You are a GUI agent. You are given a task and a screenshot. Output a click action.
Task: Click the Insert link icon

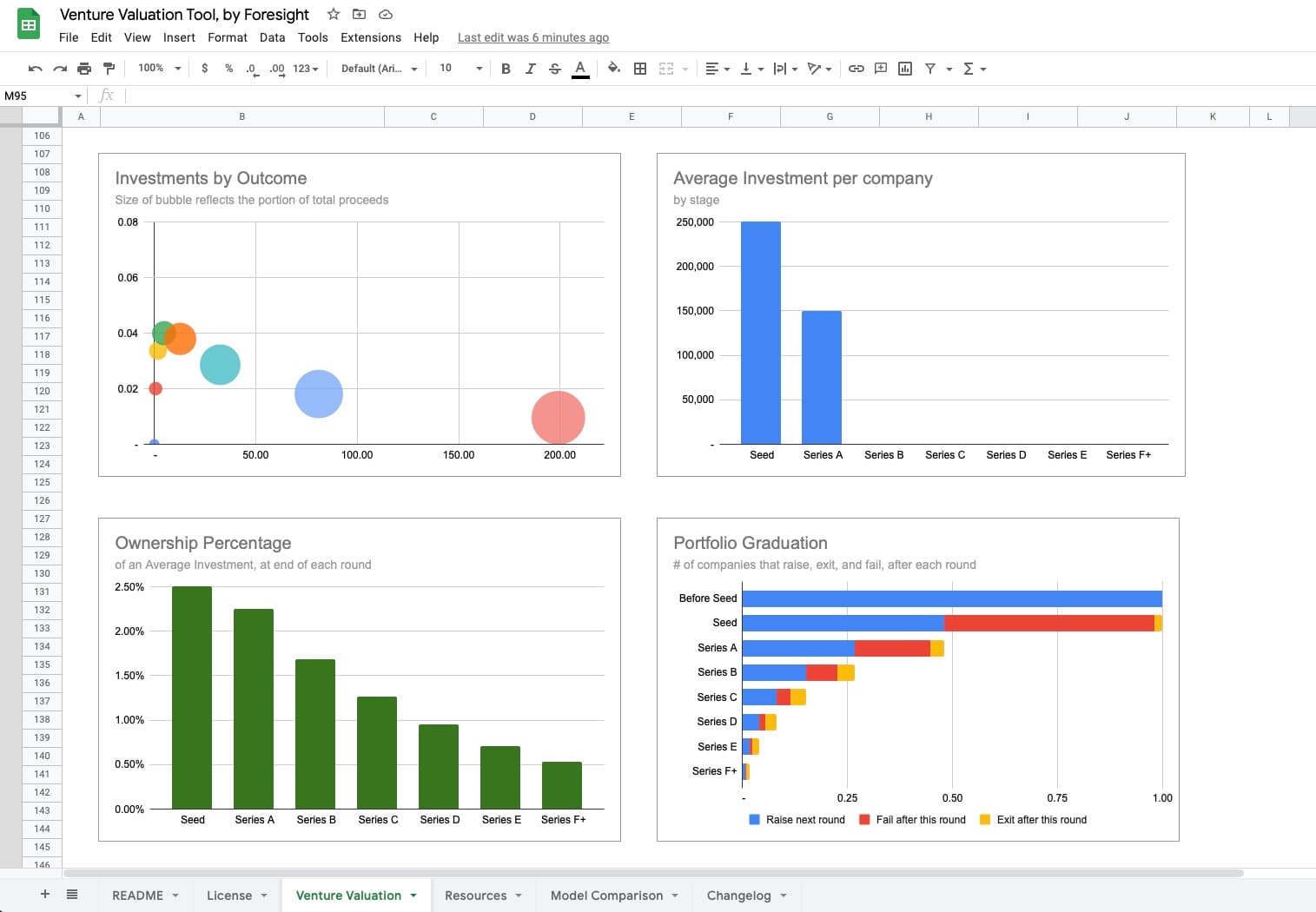[x=856, y=69]
